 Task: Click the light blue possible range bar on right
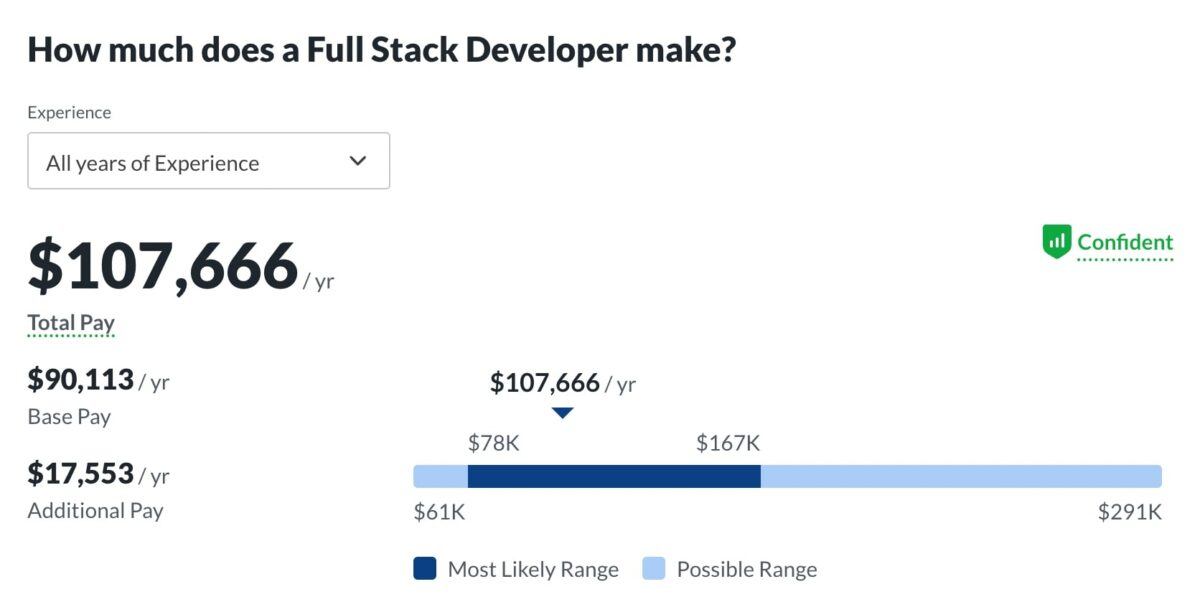point(961,476)
